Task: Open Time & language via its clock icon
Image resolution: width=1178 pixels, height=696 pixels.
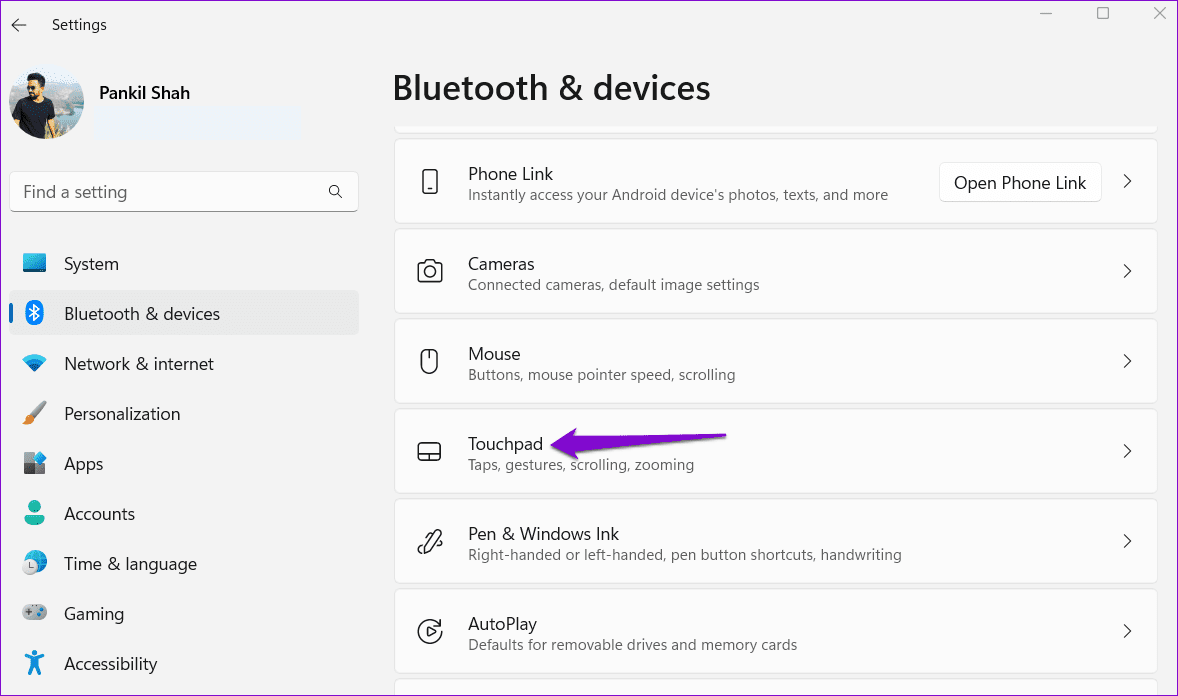Action: click(34, 563)
